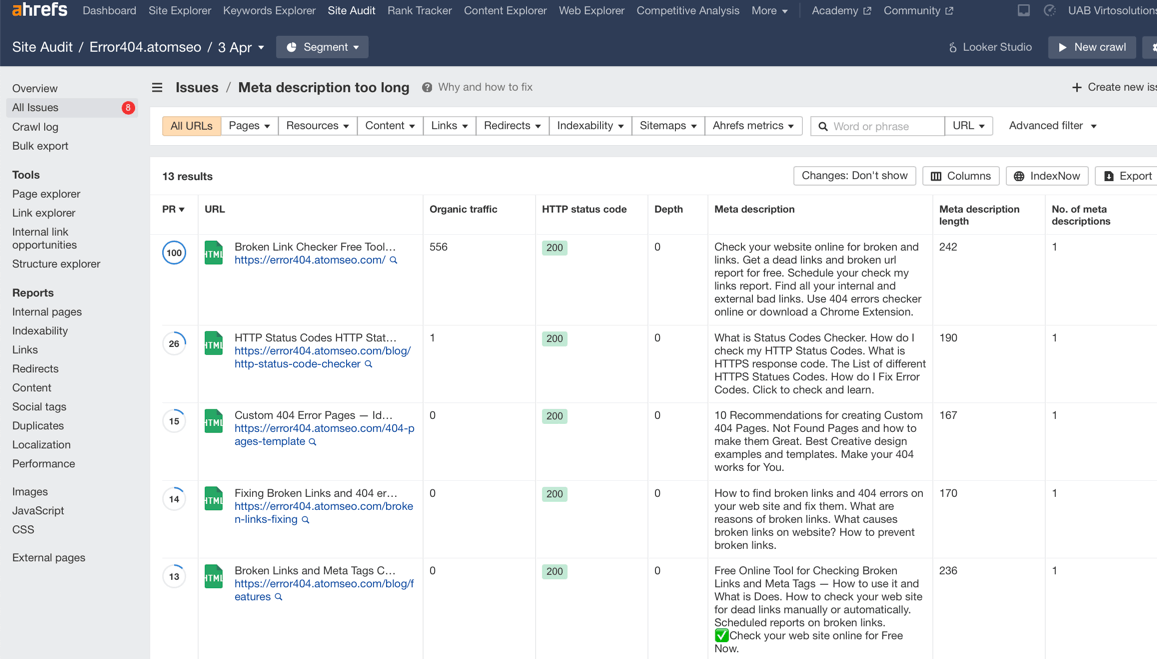Export the results list

coord(1127,176)
